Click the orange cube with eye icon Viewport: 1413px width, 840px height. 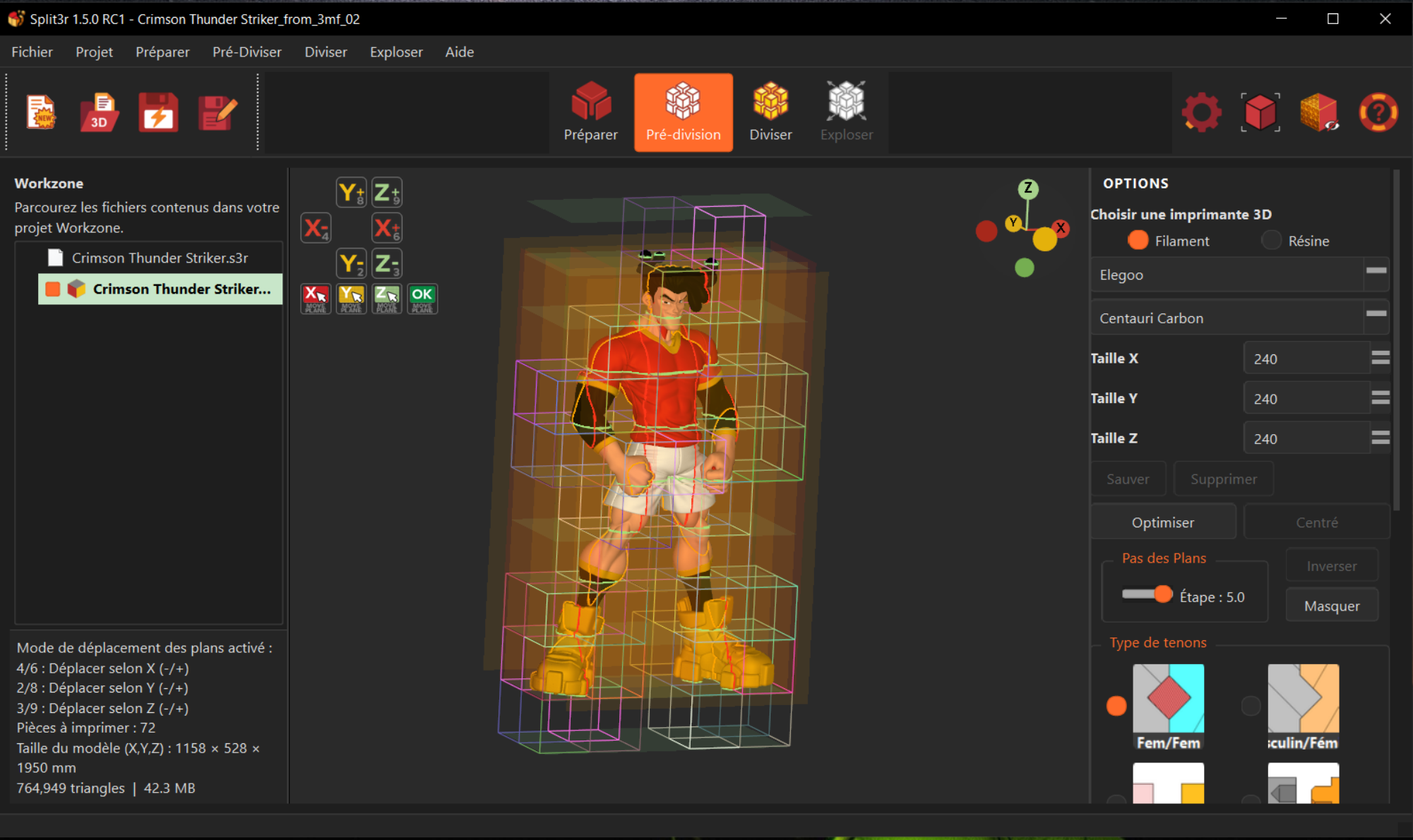coord(1319,112)
